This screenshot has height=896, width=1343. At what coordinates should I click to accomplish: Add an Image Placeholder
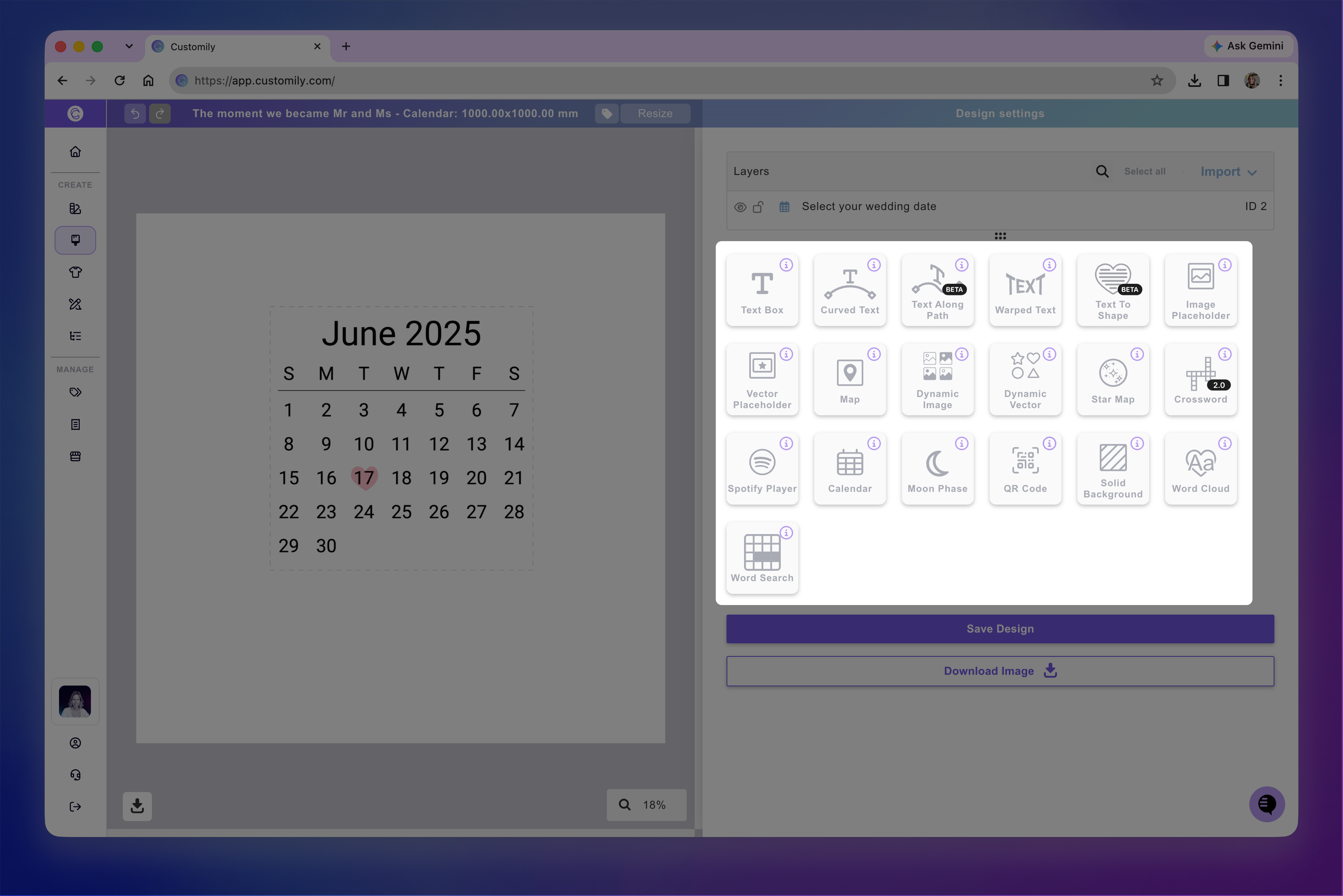(1201, 290)
